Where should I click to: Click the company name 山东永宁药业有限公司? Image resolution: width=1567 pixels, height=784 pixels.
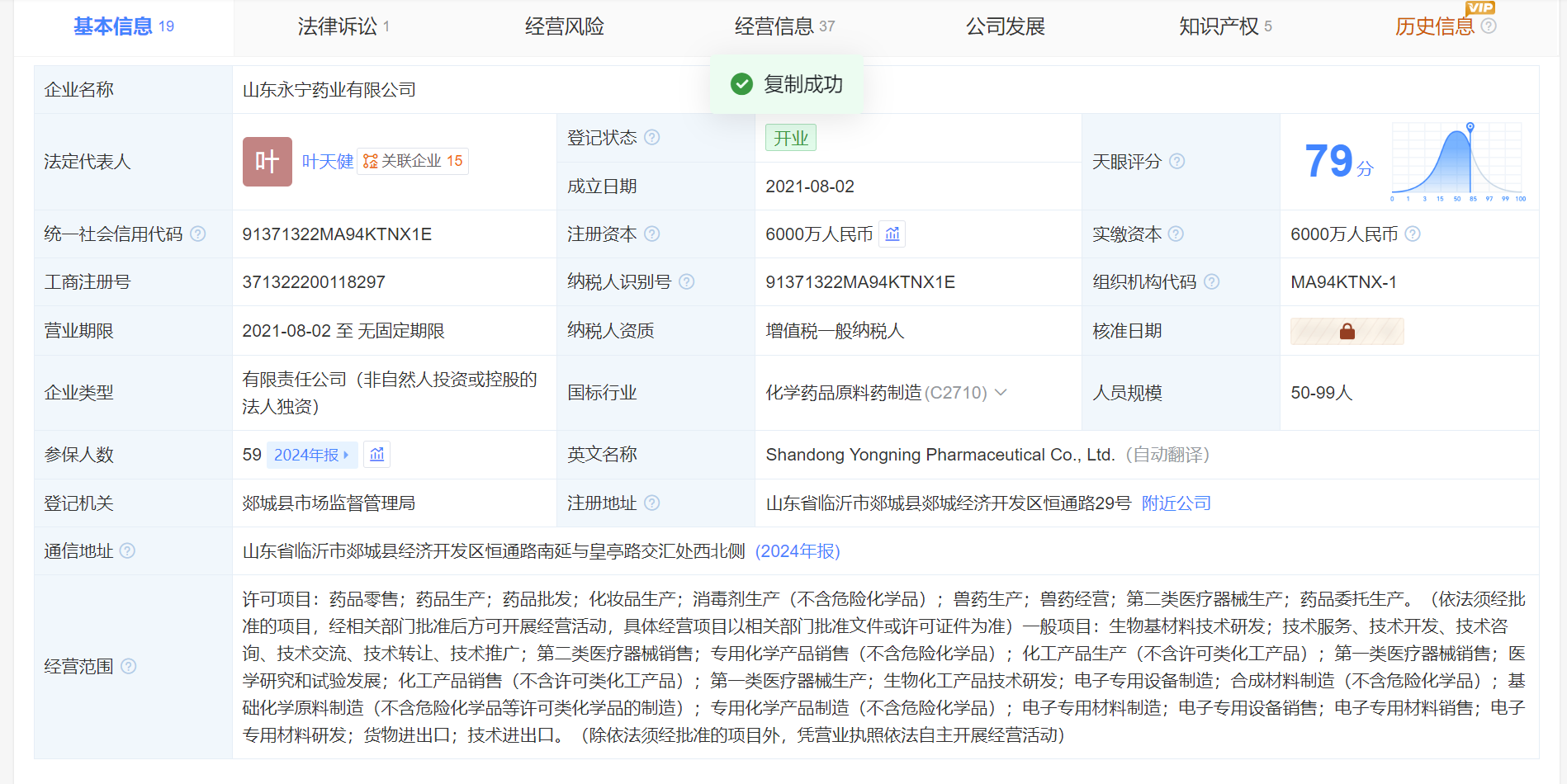(329, 89)
